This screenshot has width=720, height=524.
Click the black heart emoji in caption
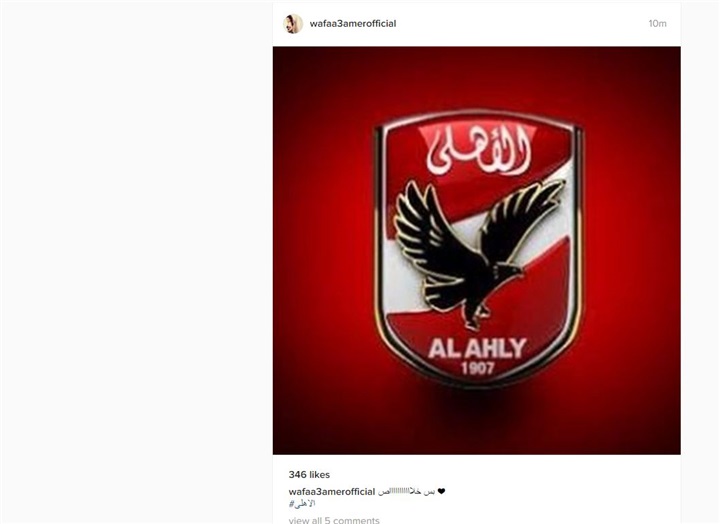click(441, 491)
